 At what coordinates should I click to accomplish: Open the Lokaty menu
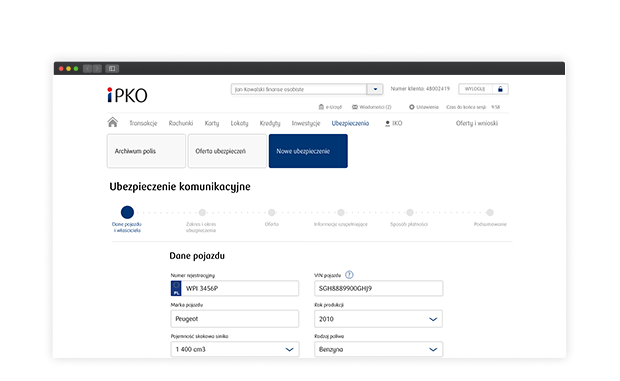240,123
